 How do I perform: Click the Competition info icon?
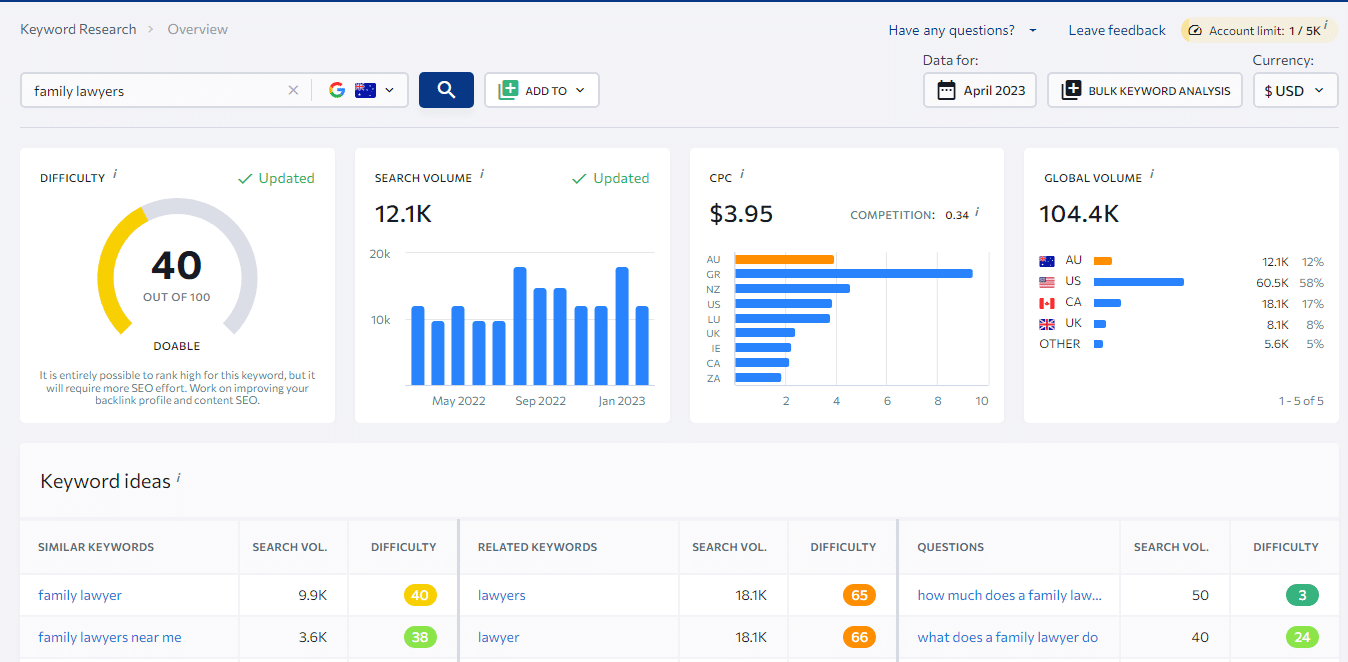(x=977, y=212)
